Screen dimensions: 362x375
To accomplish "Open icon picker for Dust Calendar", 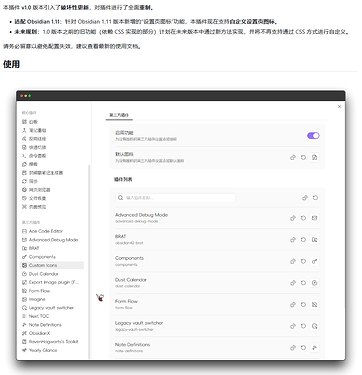I will pos(314,283).
